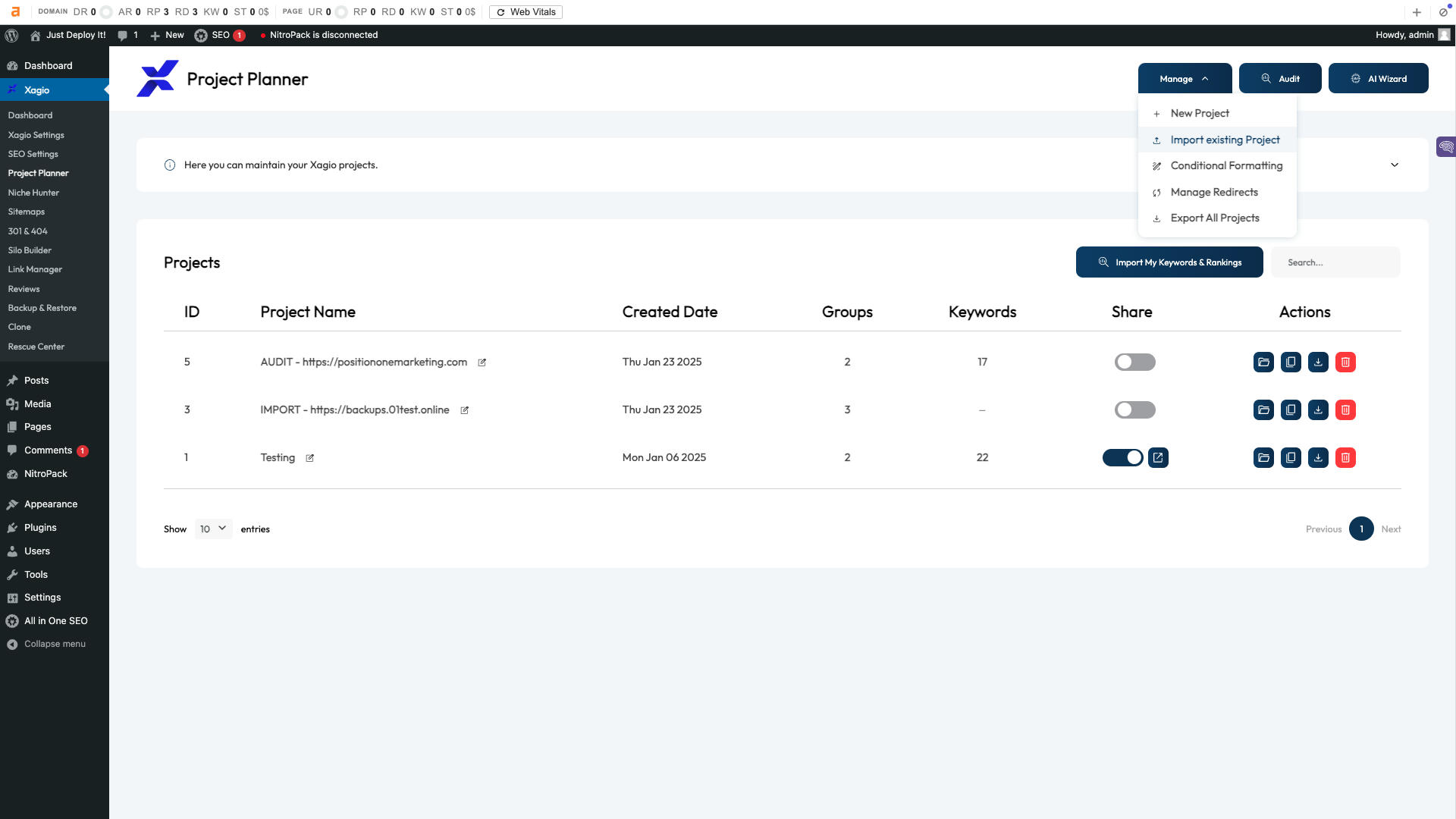Open the purple chat widget on right edge
This screenshot has width=1456, height=819.
1446,146
